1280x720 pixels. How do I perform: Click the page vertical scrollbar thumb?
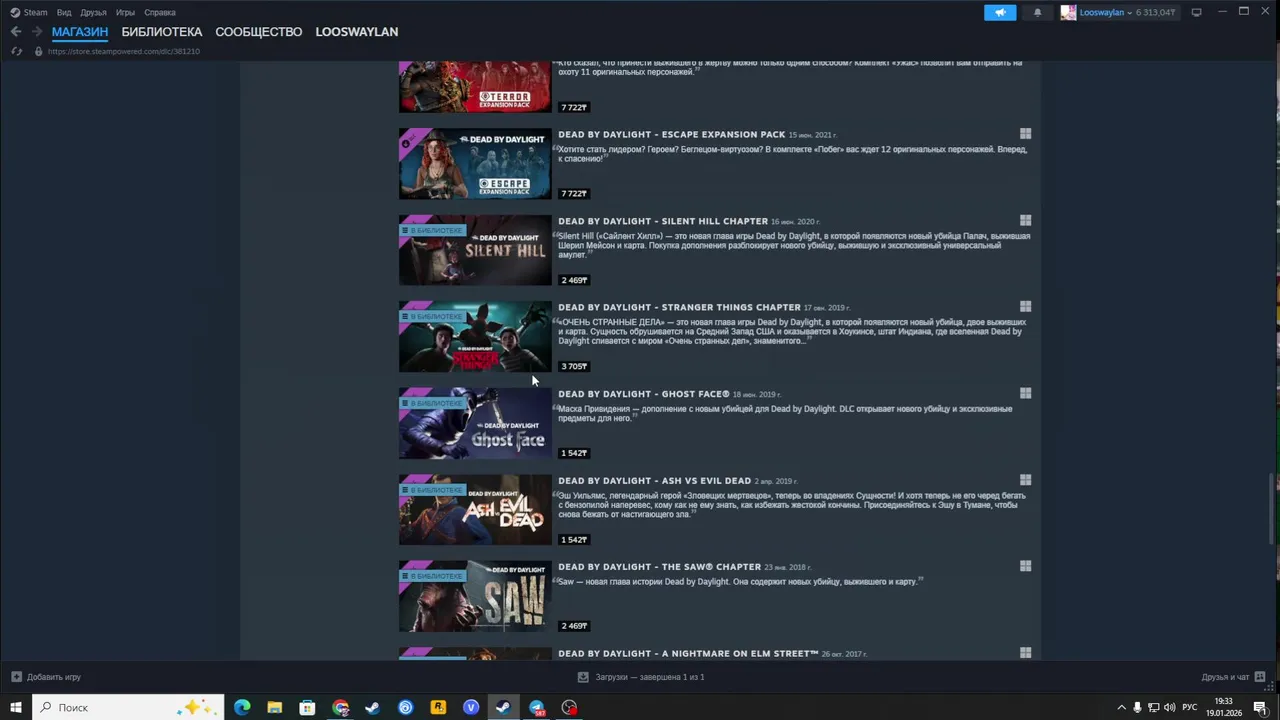[x=1272, y=509]
